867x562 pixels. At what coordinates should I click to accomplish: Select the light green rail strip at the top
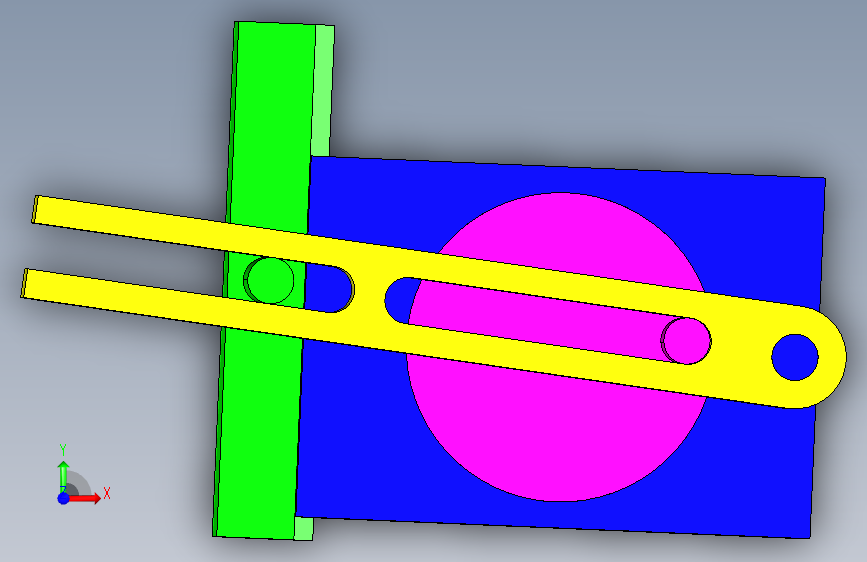[x=323, y=91]
